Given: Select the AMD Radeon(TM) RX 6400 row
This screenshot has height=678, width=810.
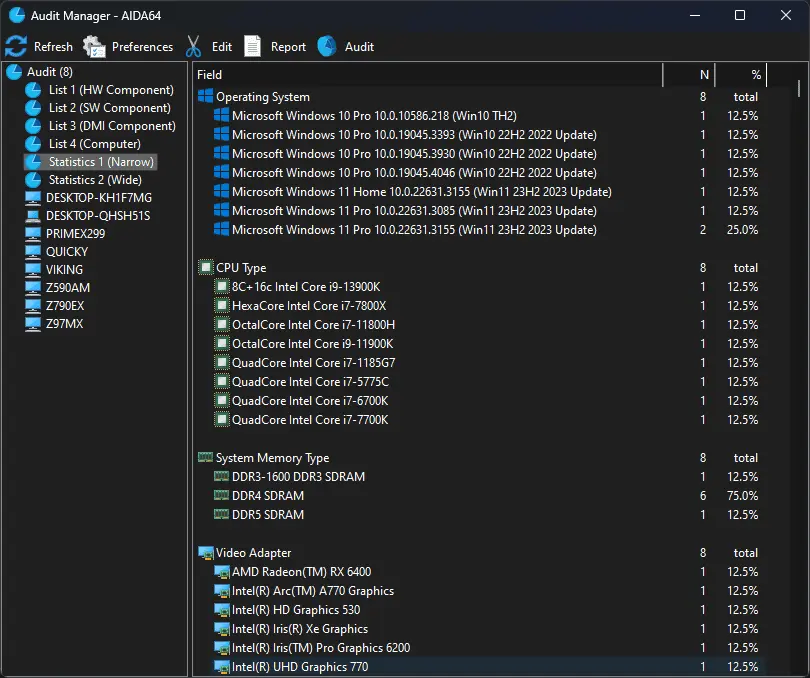Looking at the screenshot, I should 478,572.
